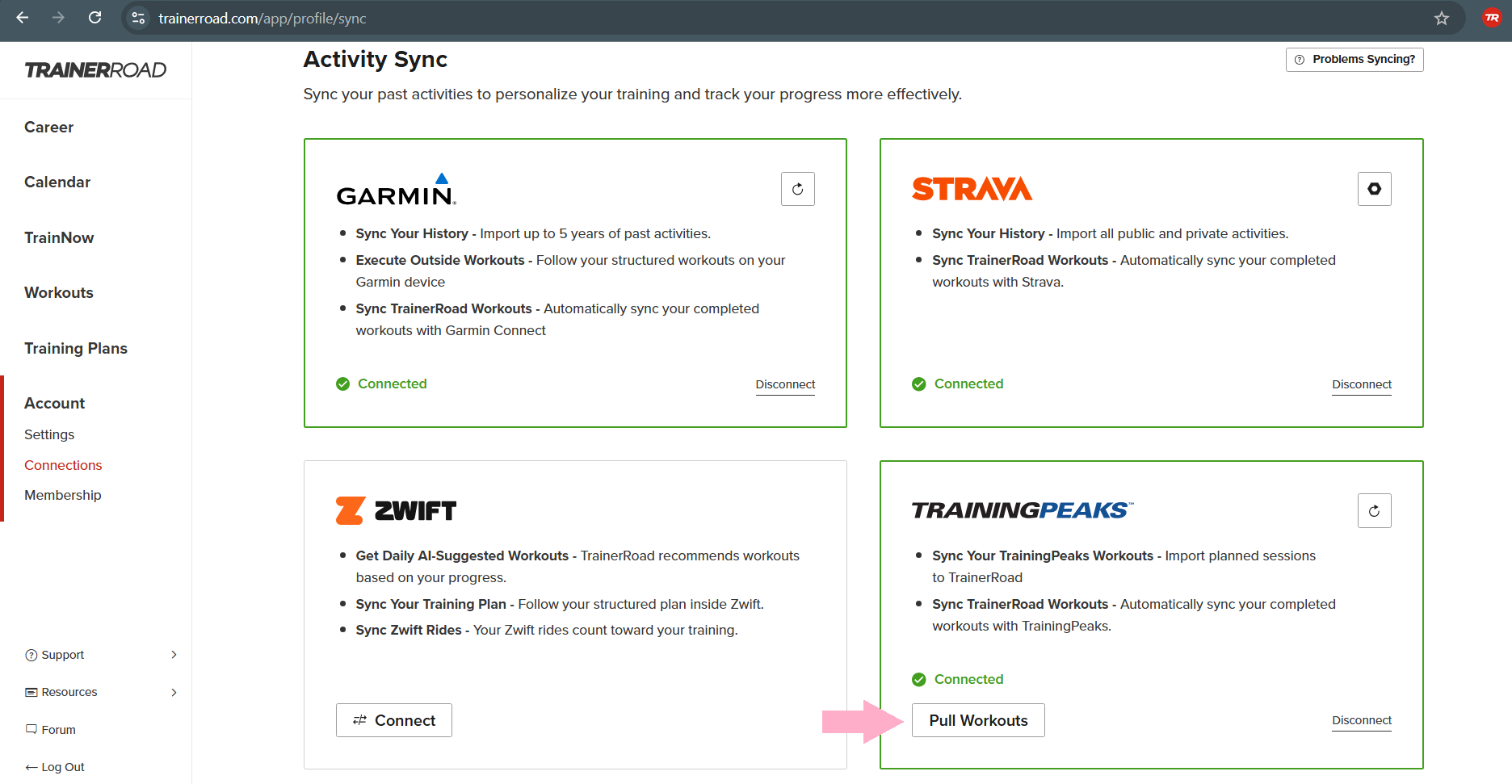Open Calendar in the sidebar

point(57,182)
